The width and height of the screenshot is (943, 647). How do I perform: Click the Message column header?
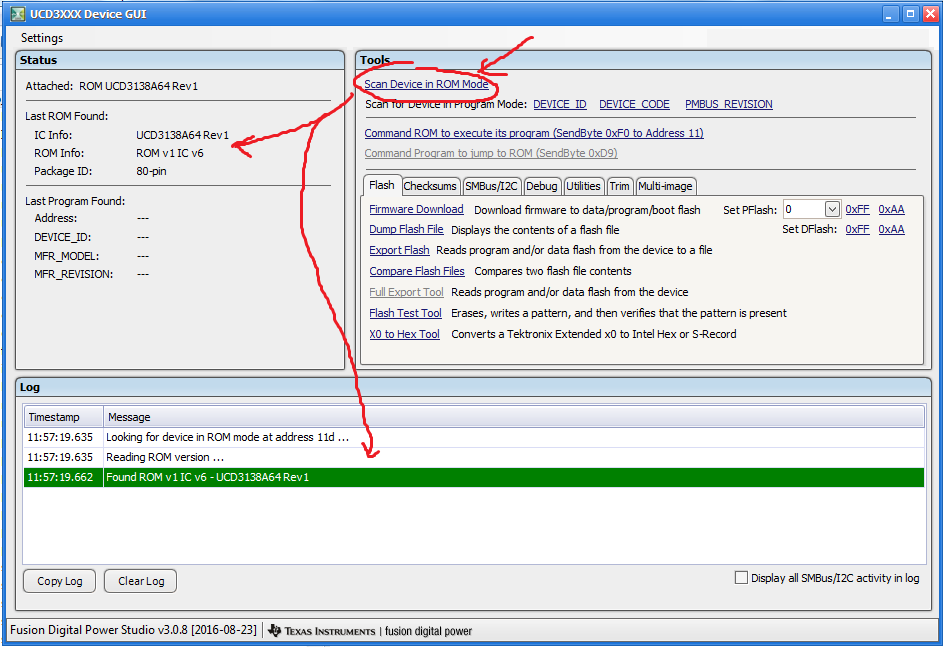514,417
